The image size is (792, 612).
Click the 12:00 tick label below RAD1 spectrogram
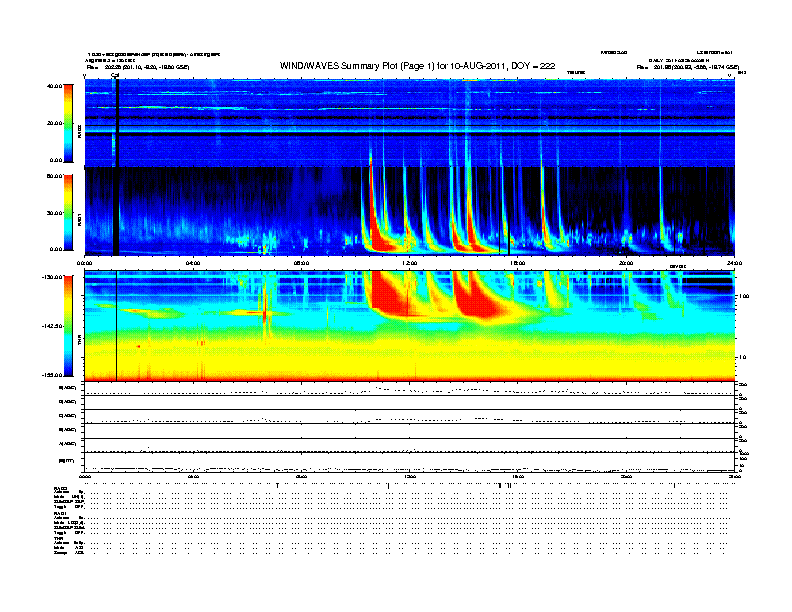coord(410,263)
